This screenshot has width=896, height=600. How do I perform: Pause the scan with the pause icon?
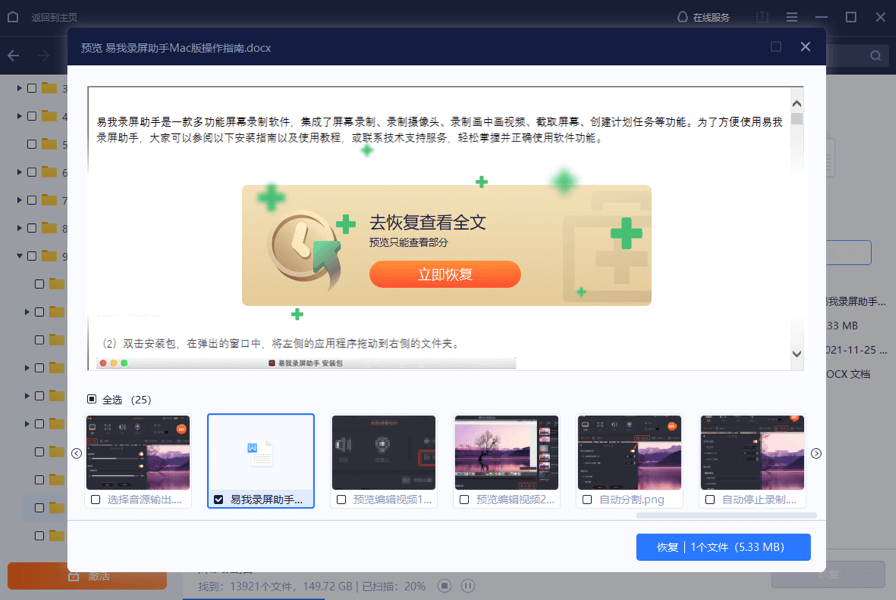coord(467,586)
